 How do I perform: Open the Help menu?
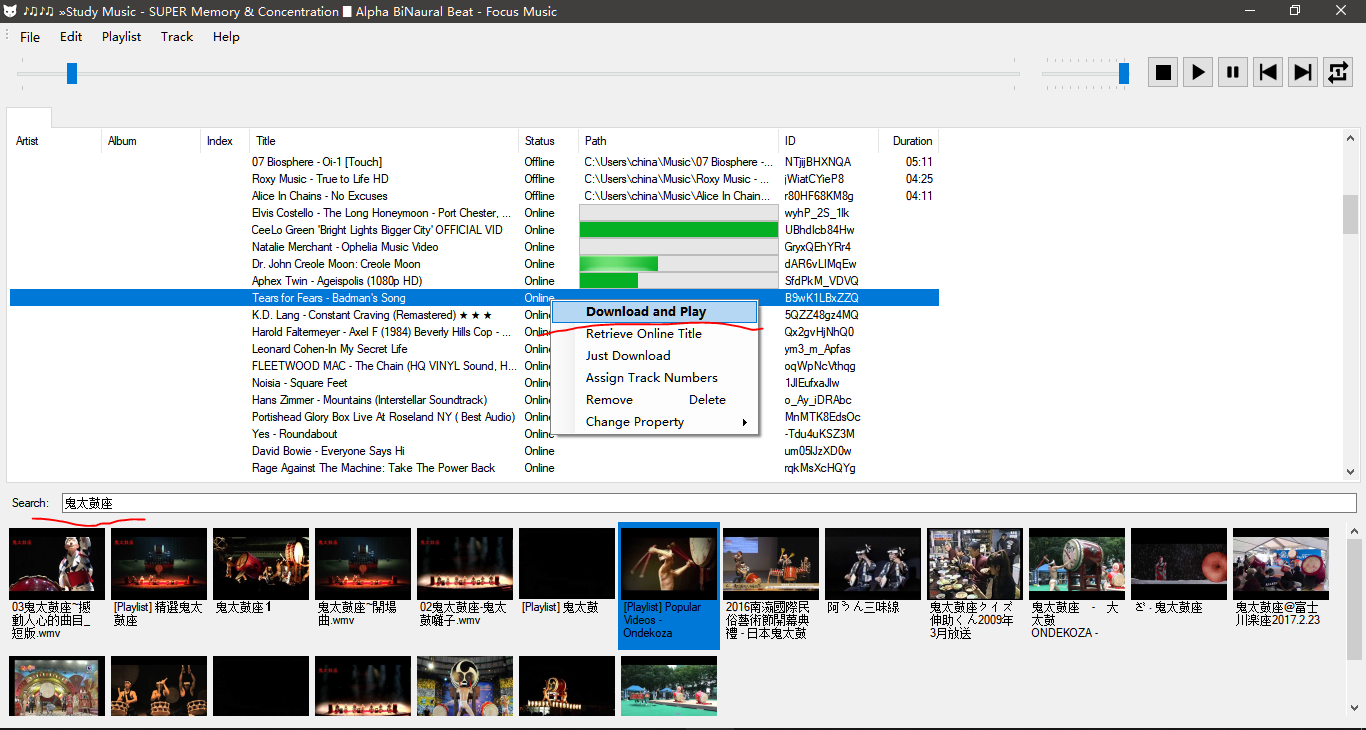[226, 37]
